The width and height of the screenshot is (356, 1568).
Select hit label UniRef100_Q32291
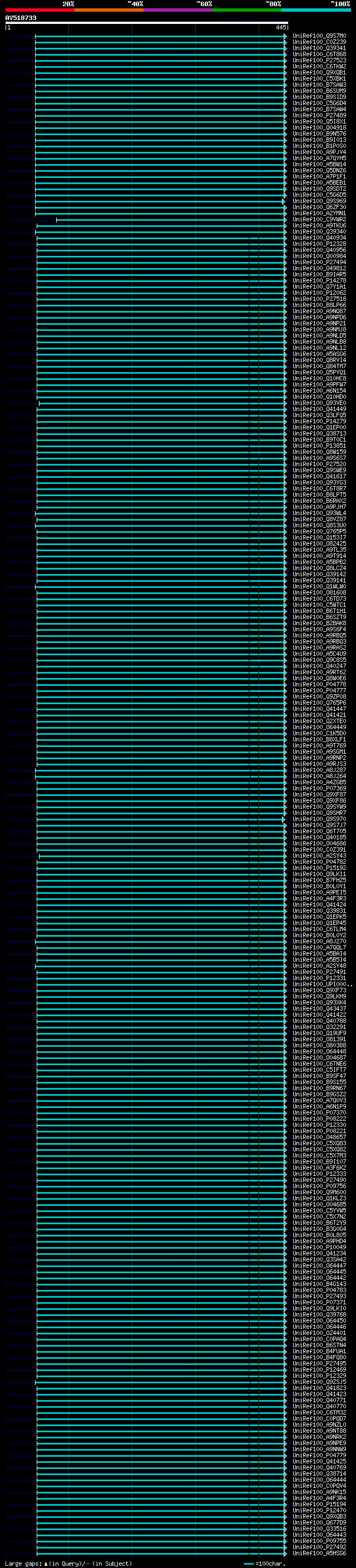tap(319, 1027)
